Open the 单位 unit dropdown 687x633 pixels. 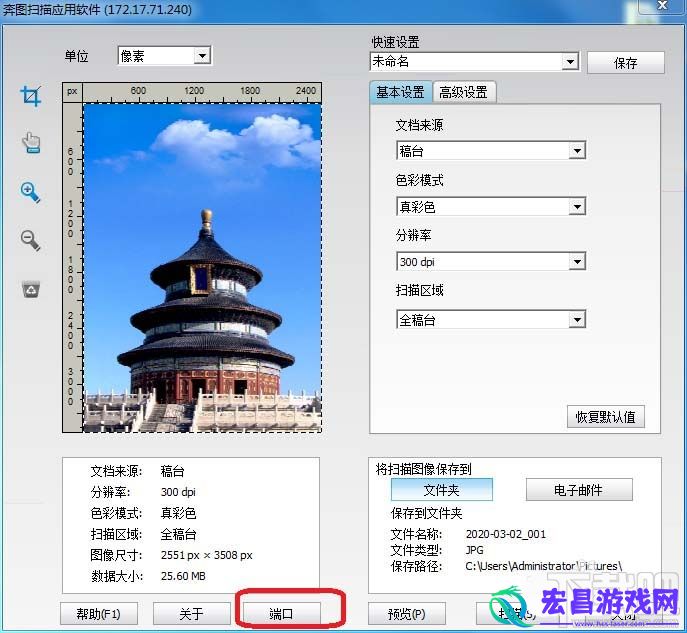[x=165, y=56]
